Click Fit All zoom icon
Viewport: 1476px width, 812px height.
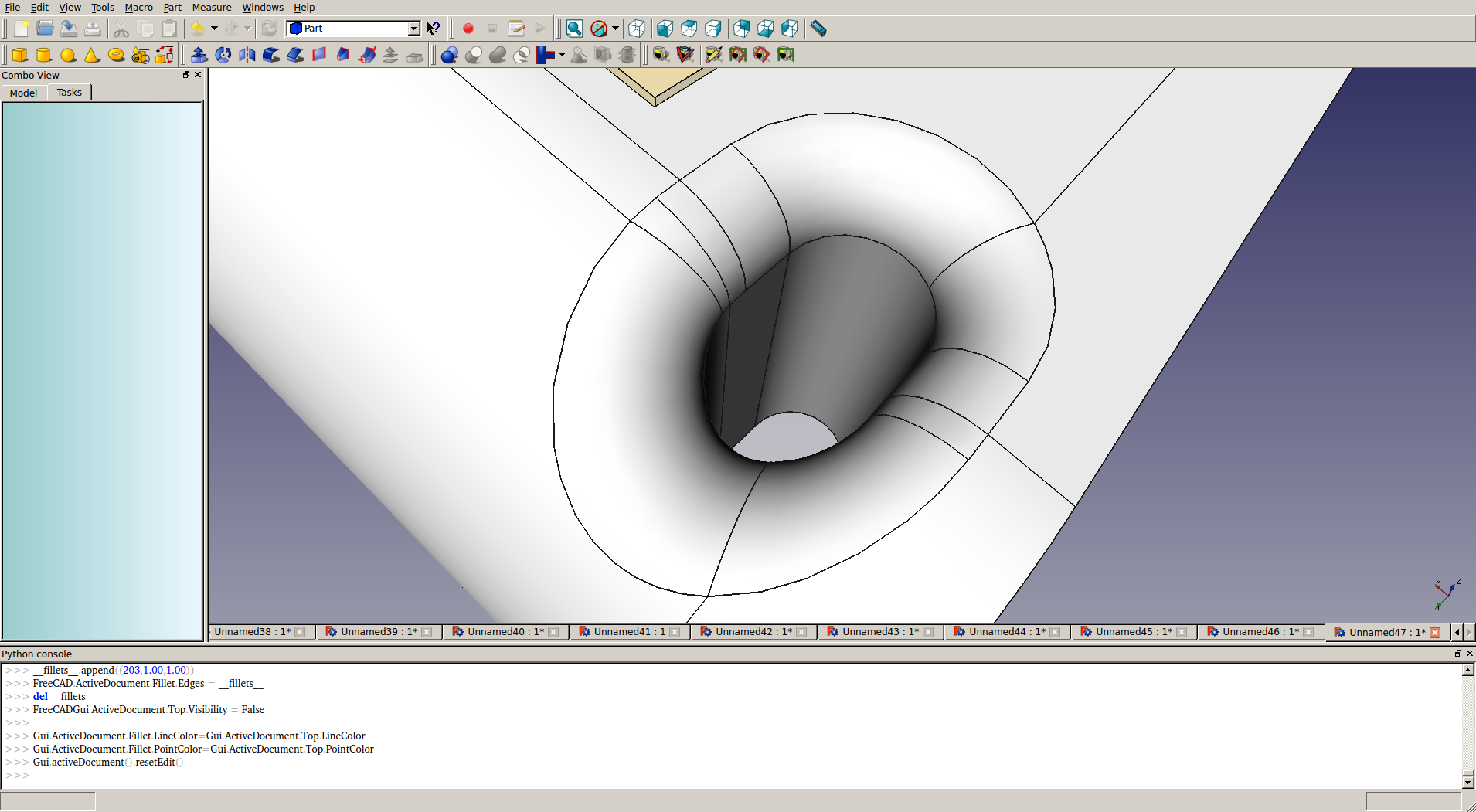click(574, 29)
